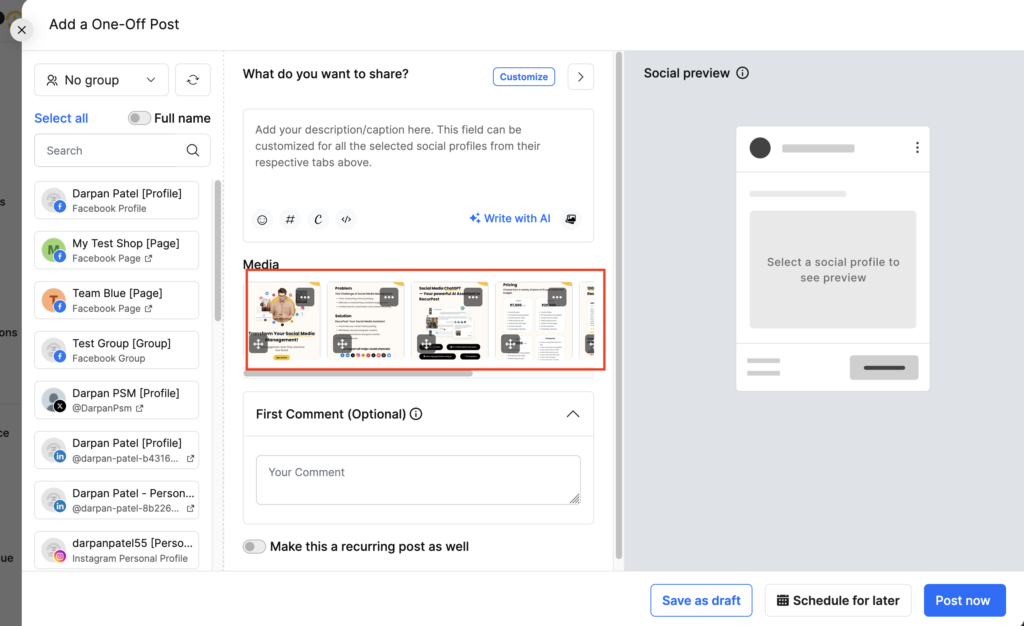Click the Customize button
The width and height of the screenshot is (1024, 626).
click(524, 76)
